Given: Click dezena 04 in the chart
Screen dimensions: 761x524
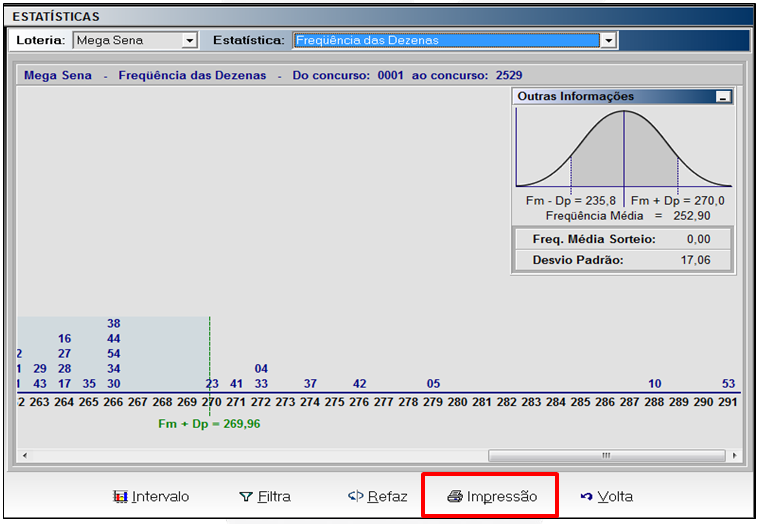Looking at the screenshot, I should (x=261, y=369).
